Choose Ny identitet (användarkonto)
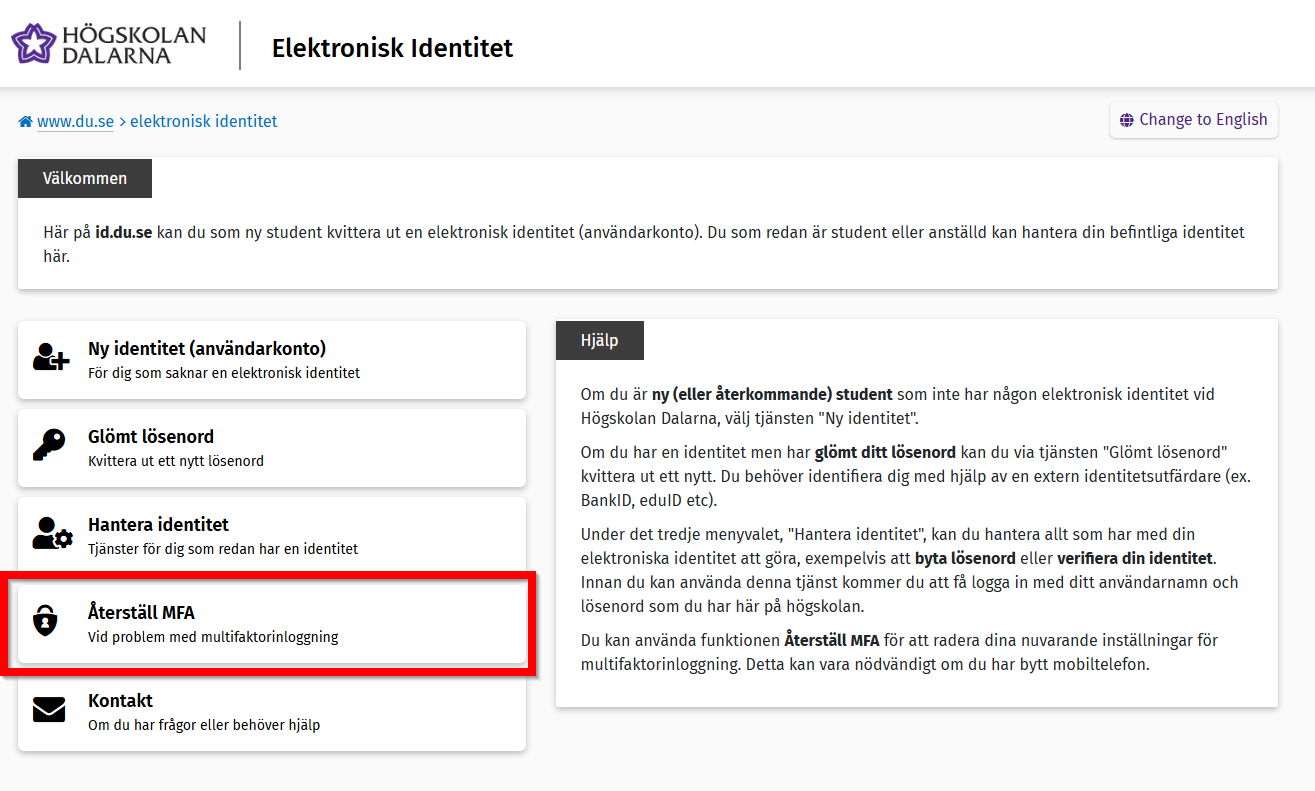This screenshot has width=1315, height=791. click(270, 359)
